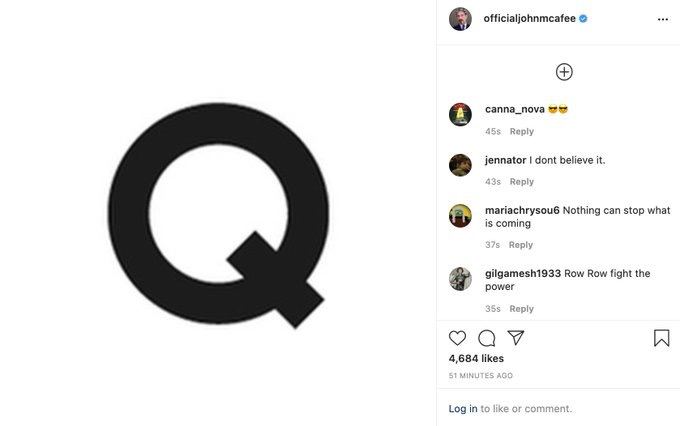Image resolution: width=680 pixels, height=426 pixels.
Task: Load more comments with the plus circle
Action: tap(564, 72)
